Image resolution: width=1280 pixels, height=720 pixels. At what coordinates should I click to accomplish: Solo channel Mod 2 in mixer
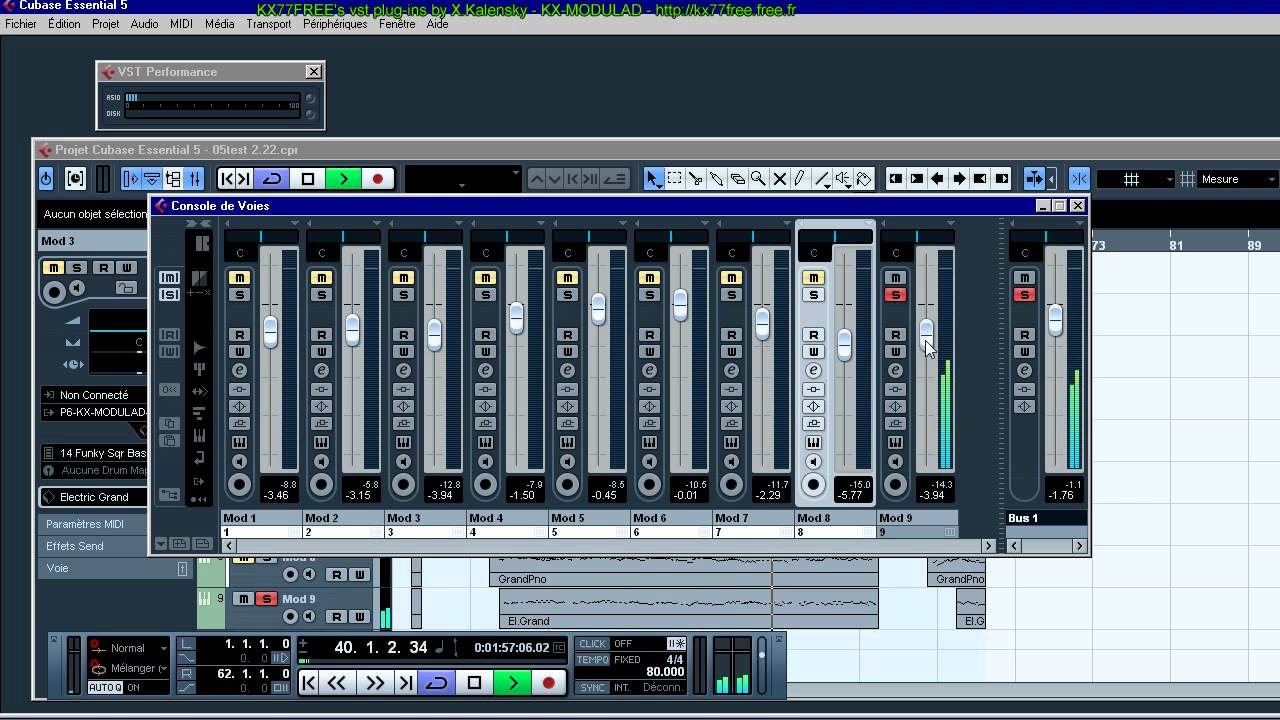tap(322, 295)
